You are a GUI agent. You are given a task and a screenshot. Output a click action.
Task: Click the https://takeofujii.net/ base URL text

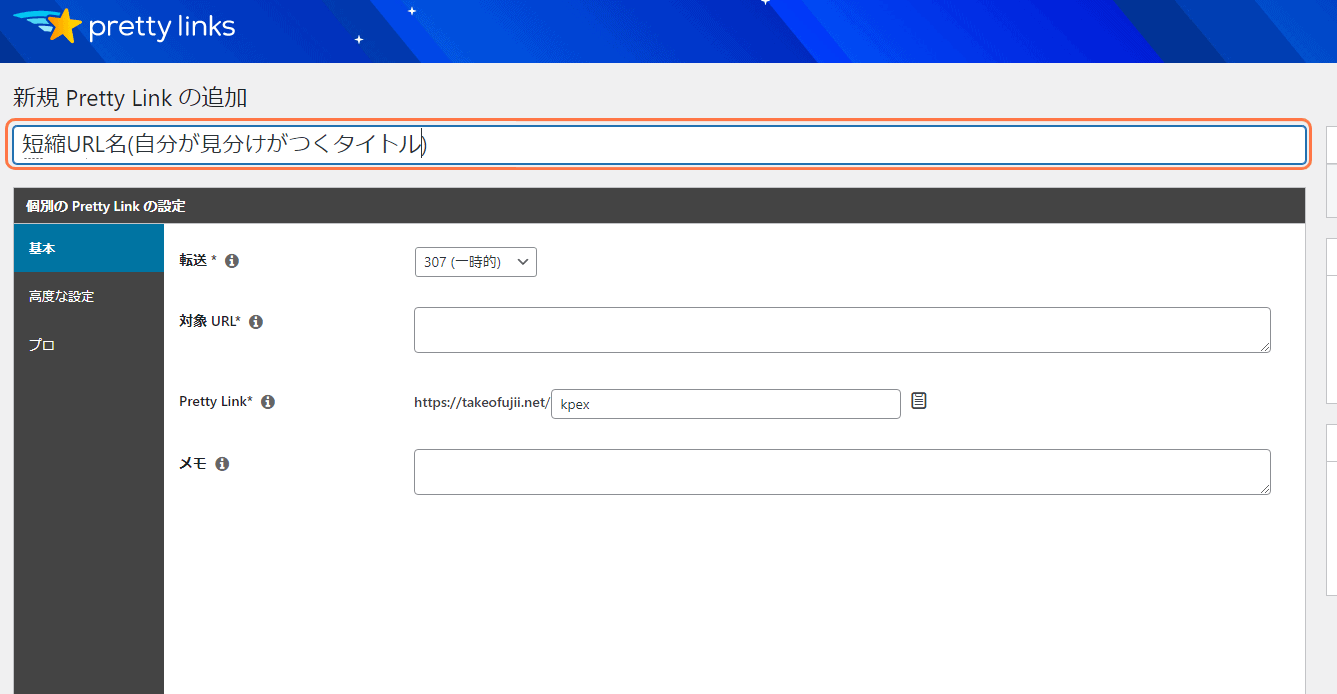(480, 401)
